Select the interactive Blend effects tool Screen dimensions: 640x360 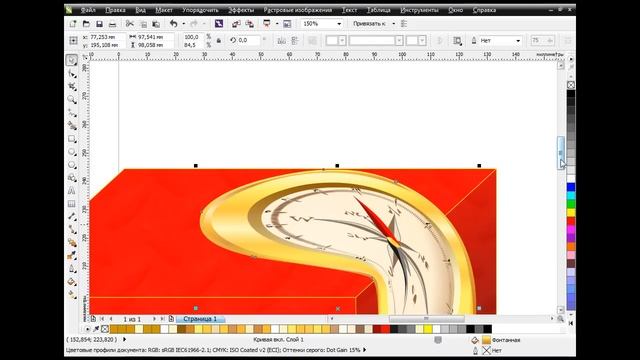point(72,242)
